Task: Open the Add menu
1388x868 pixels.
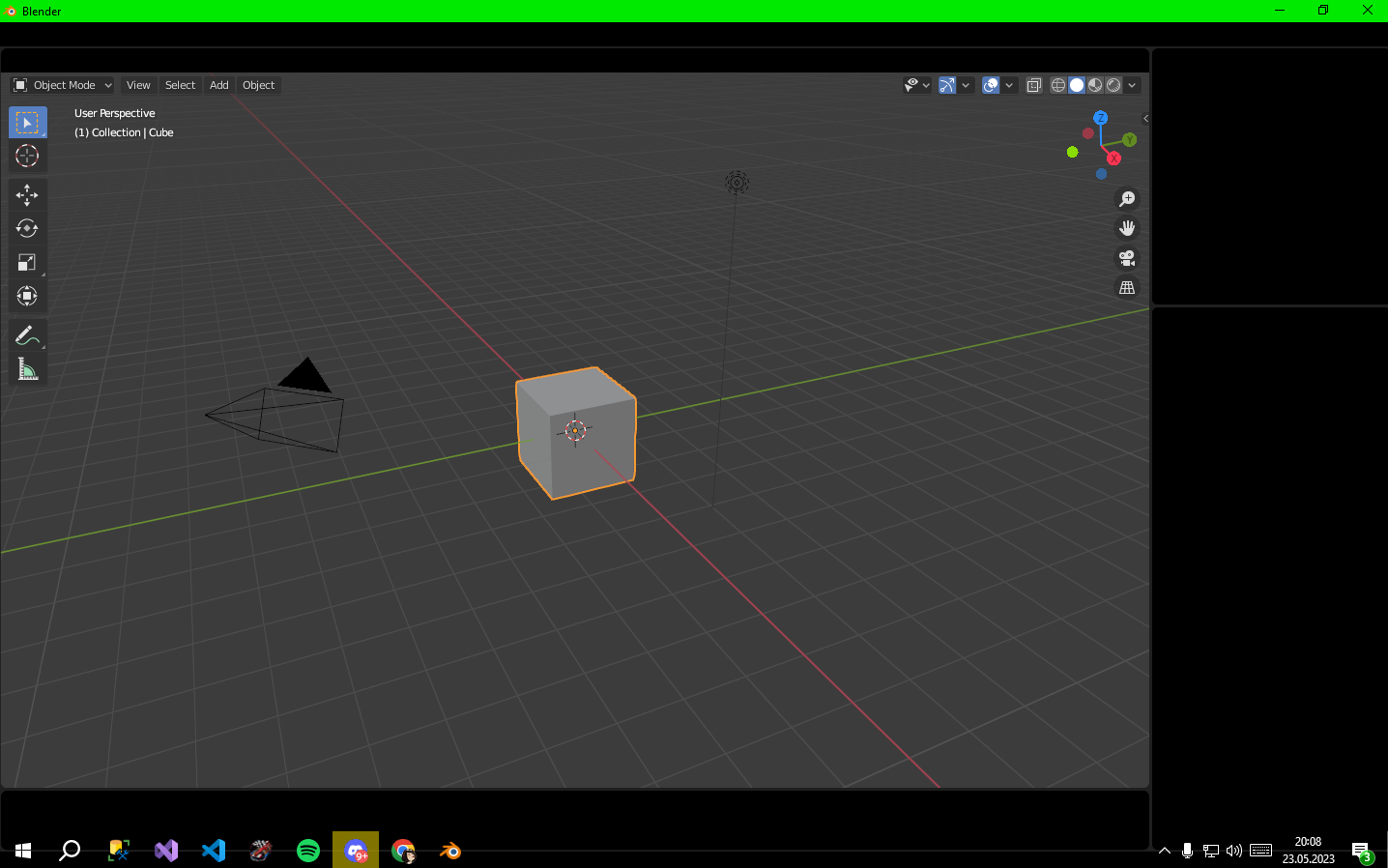Action: [219, 85]
